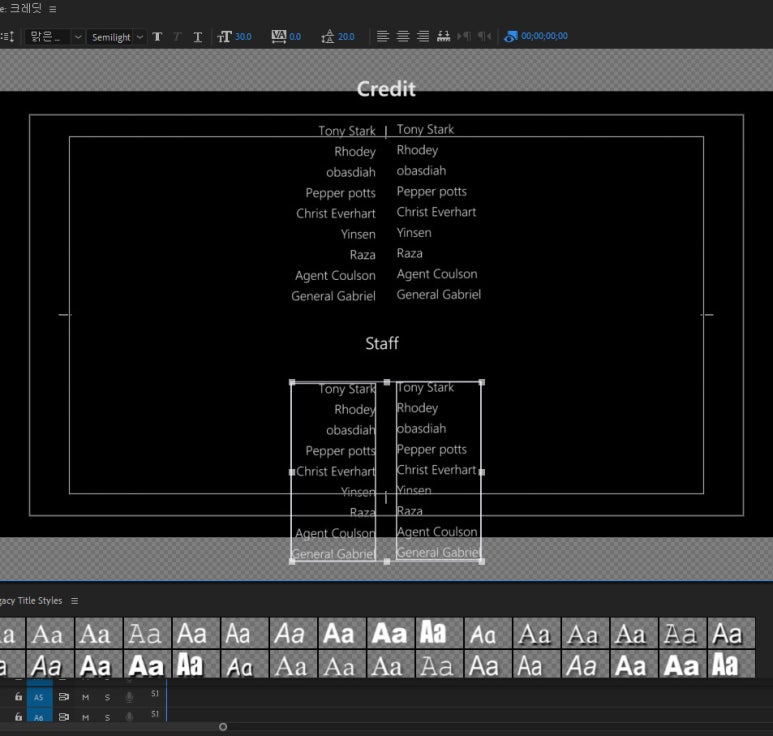
Task: Click the background video timecode 00;00;00;00
Action: click(544, 36)
